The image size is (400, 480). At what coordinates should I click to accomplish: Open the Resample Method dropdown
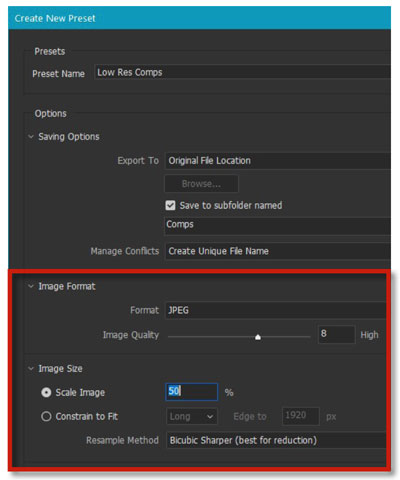(x=276, y=440)
